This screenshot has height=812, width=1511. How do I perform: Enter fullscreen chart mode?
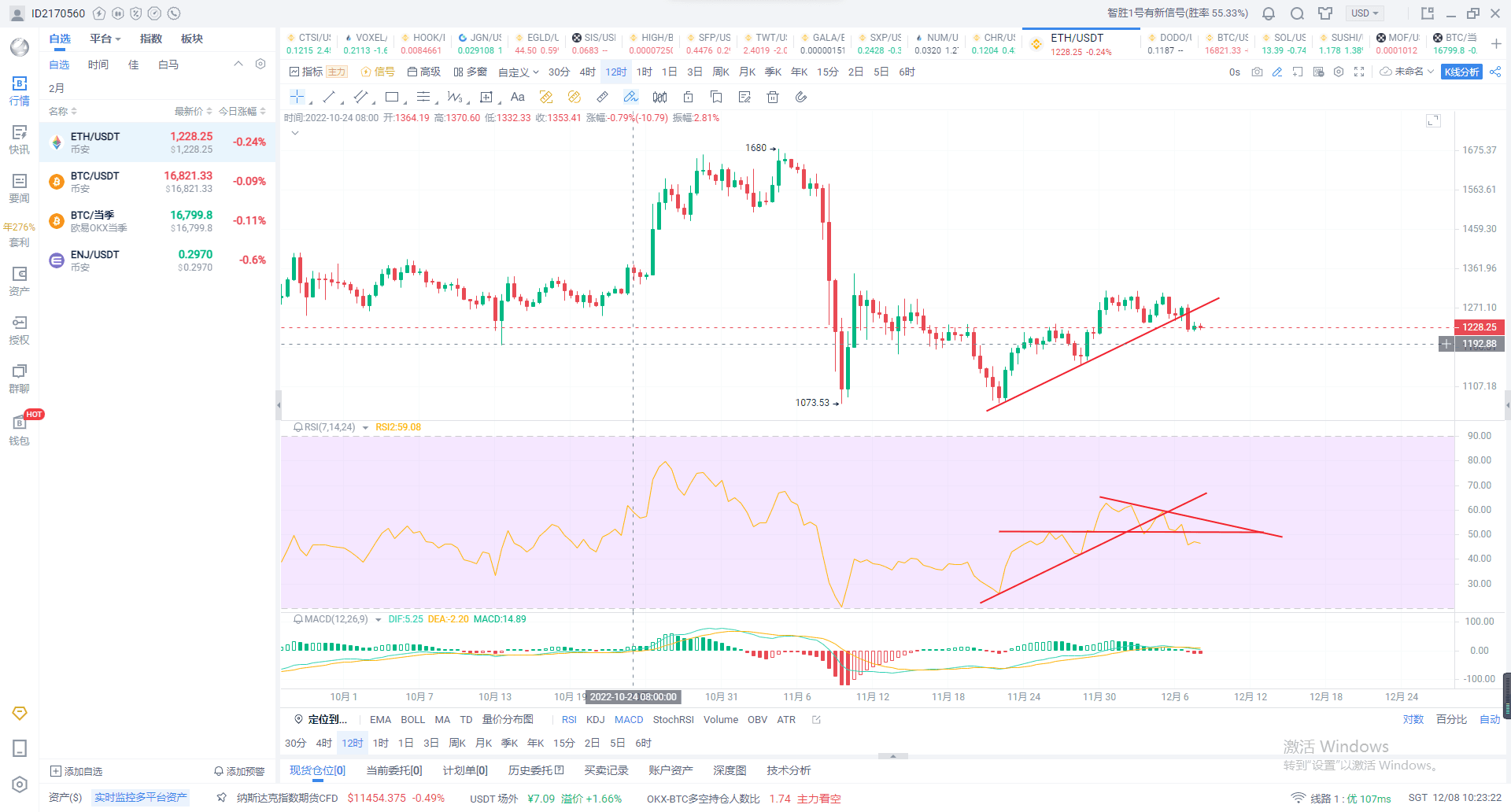(1359, 72)
